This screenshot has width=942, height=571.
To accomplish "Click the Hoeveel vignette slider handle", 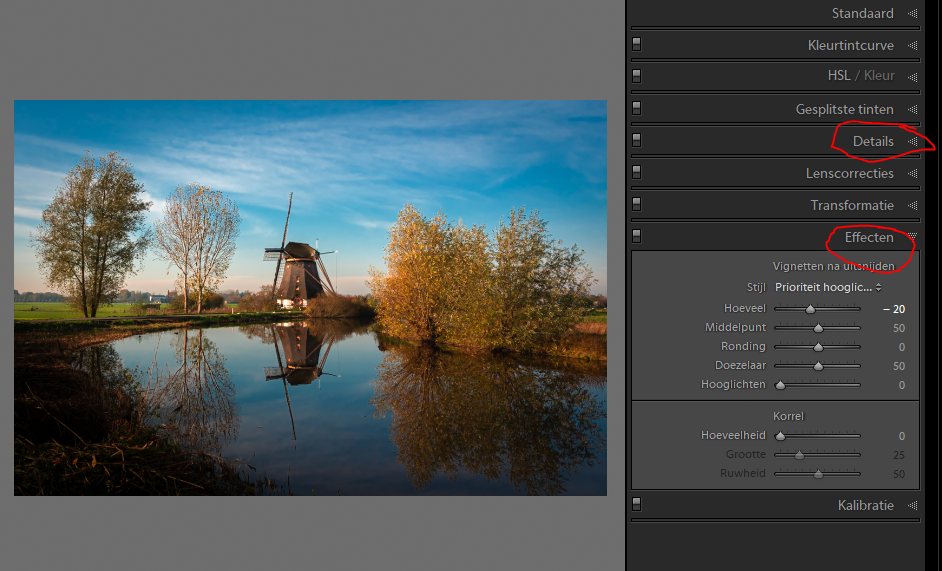I will pos(810,310).
